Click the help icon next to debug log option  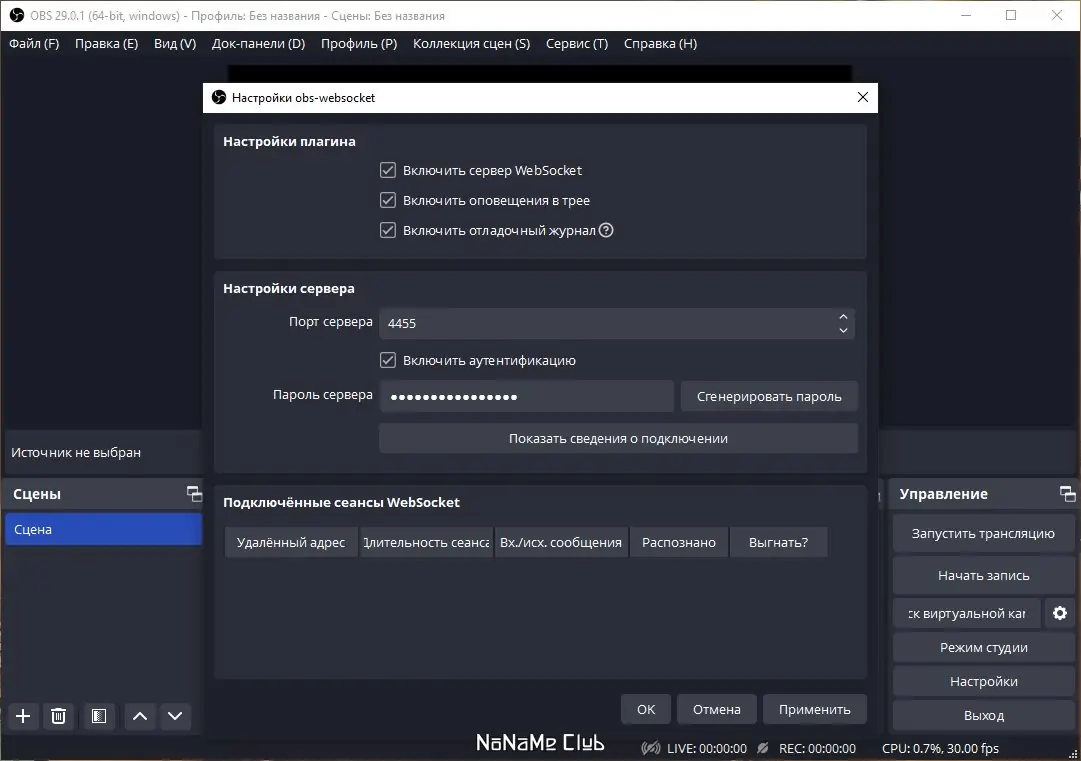click(606, 230)
